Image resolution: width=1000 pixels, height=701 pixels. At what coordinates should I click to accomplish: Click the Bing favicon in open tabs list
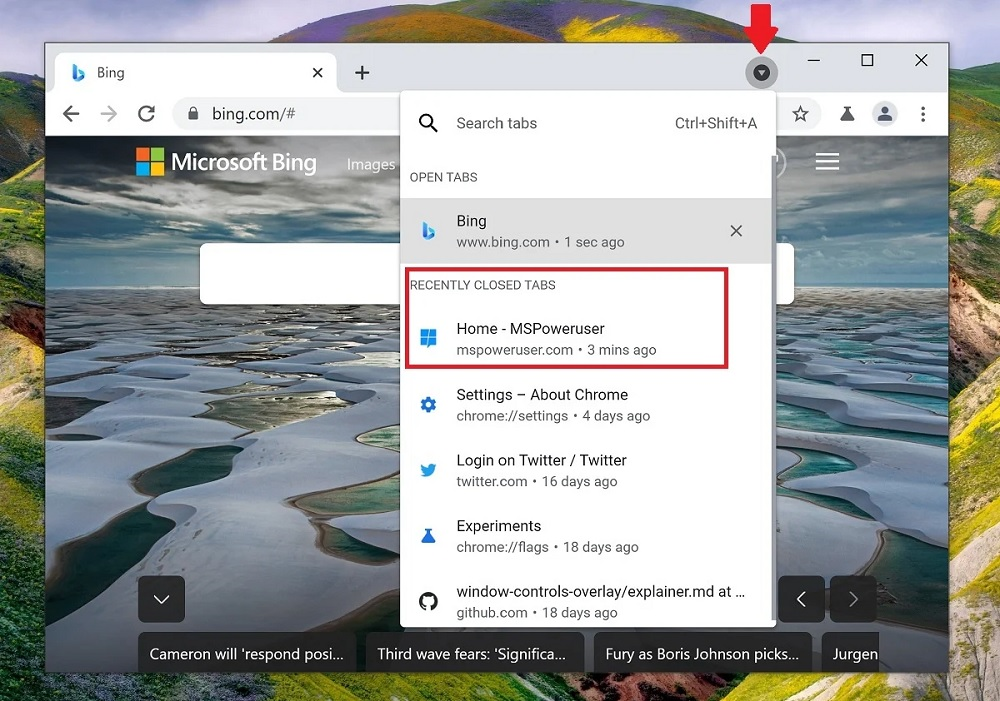[429, 231]
